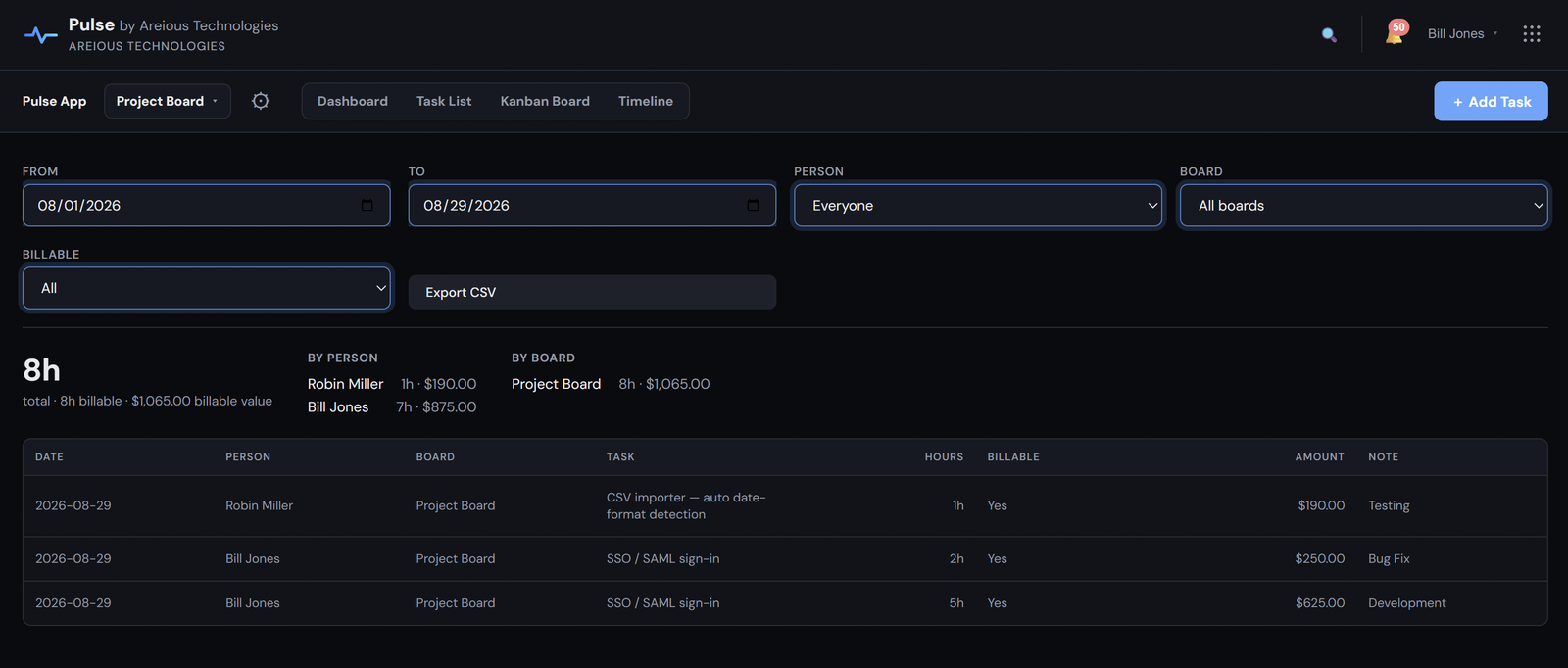Open calendar picker in To date field

click(753, 206)
